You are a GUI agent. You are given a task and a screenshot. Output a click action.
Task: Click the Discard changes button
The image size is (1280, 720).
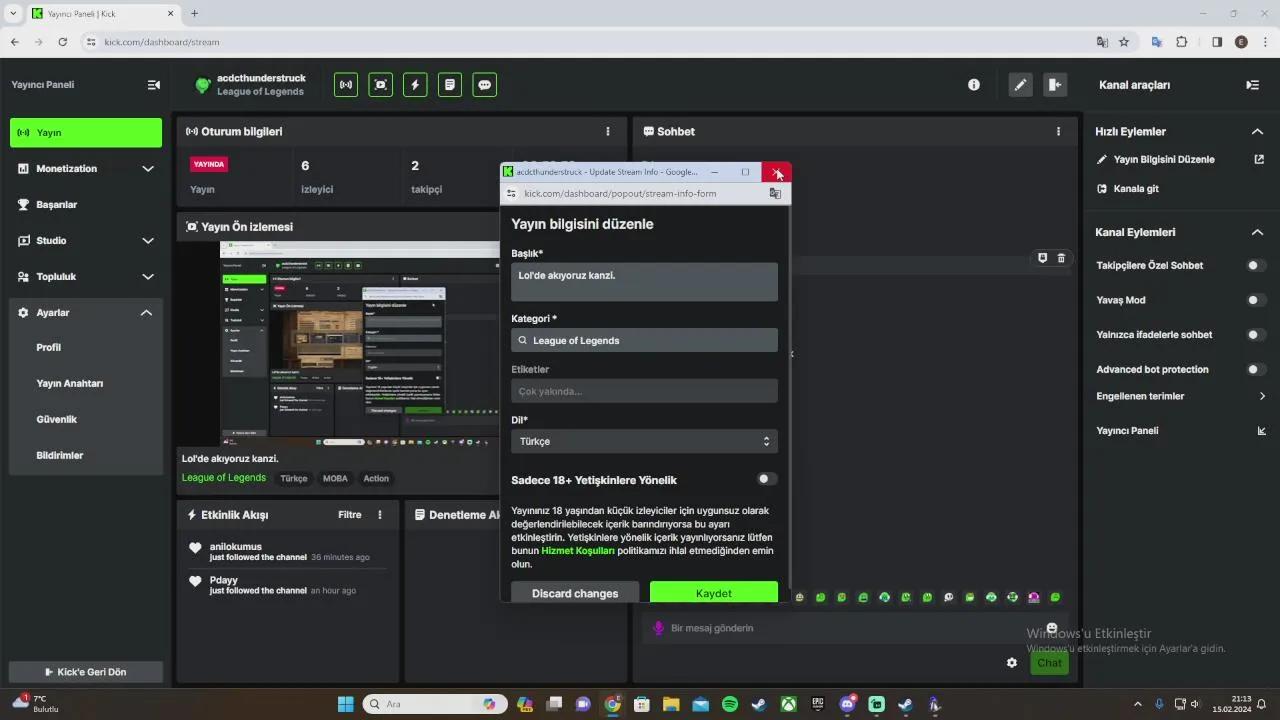pyautogui.click(x=575, y=592)
